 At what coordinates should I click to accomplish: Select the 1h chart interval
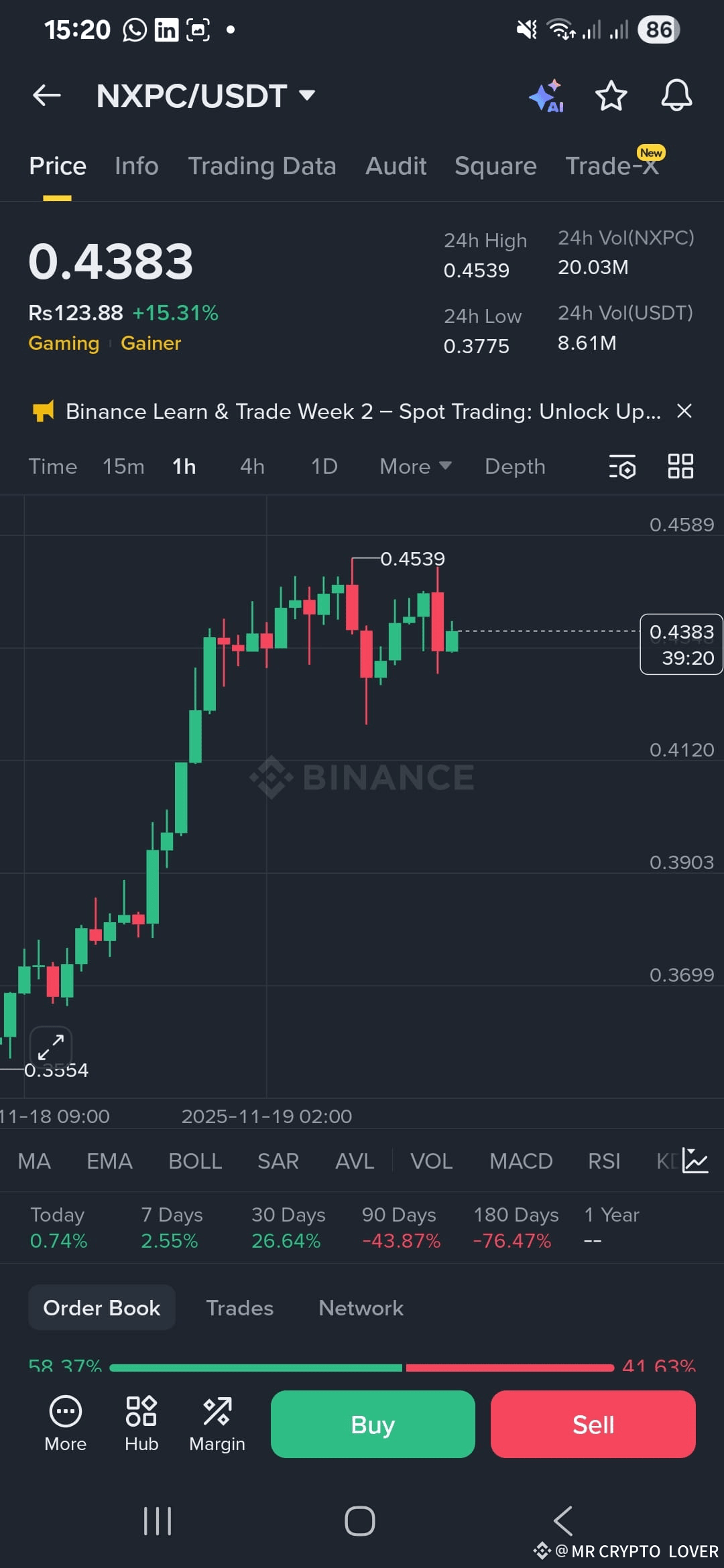click(184, 466)
